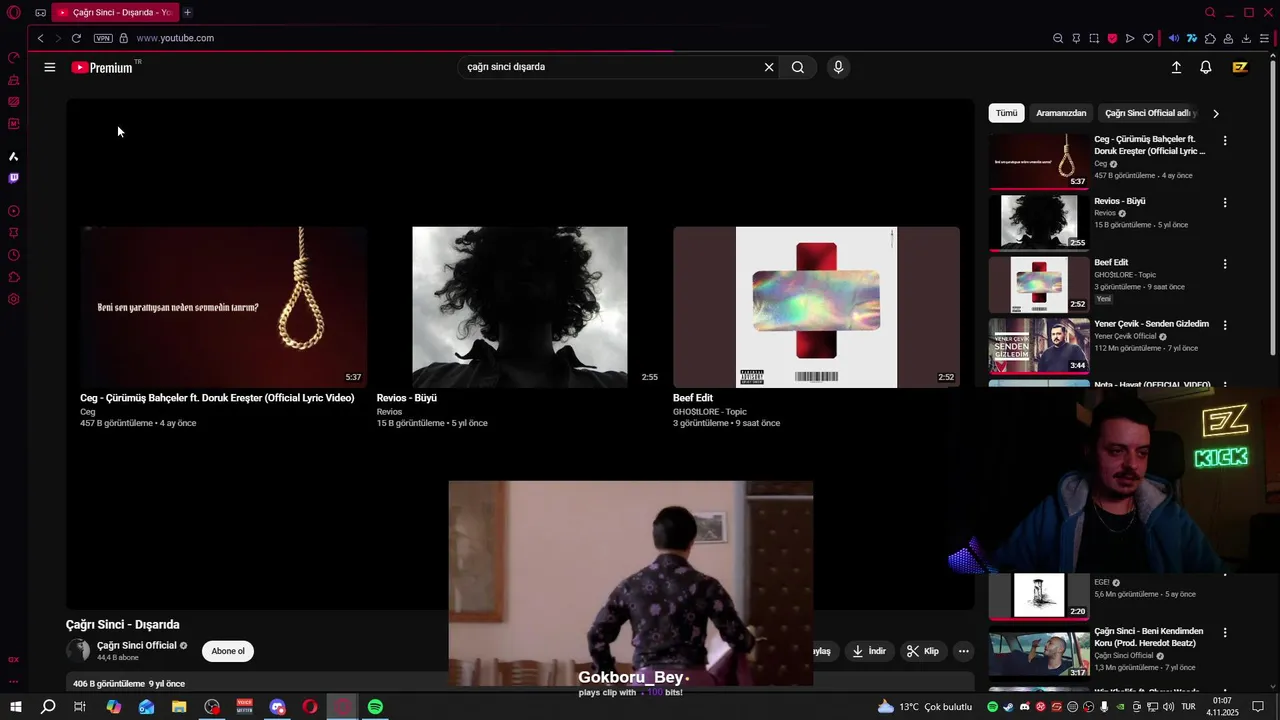Open YouTube notifications bell
This screenshot has width=1280, height=720.
pyautogui.click(x=1206, y=67)
